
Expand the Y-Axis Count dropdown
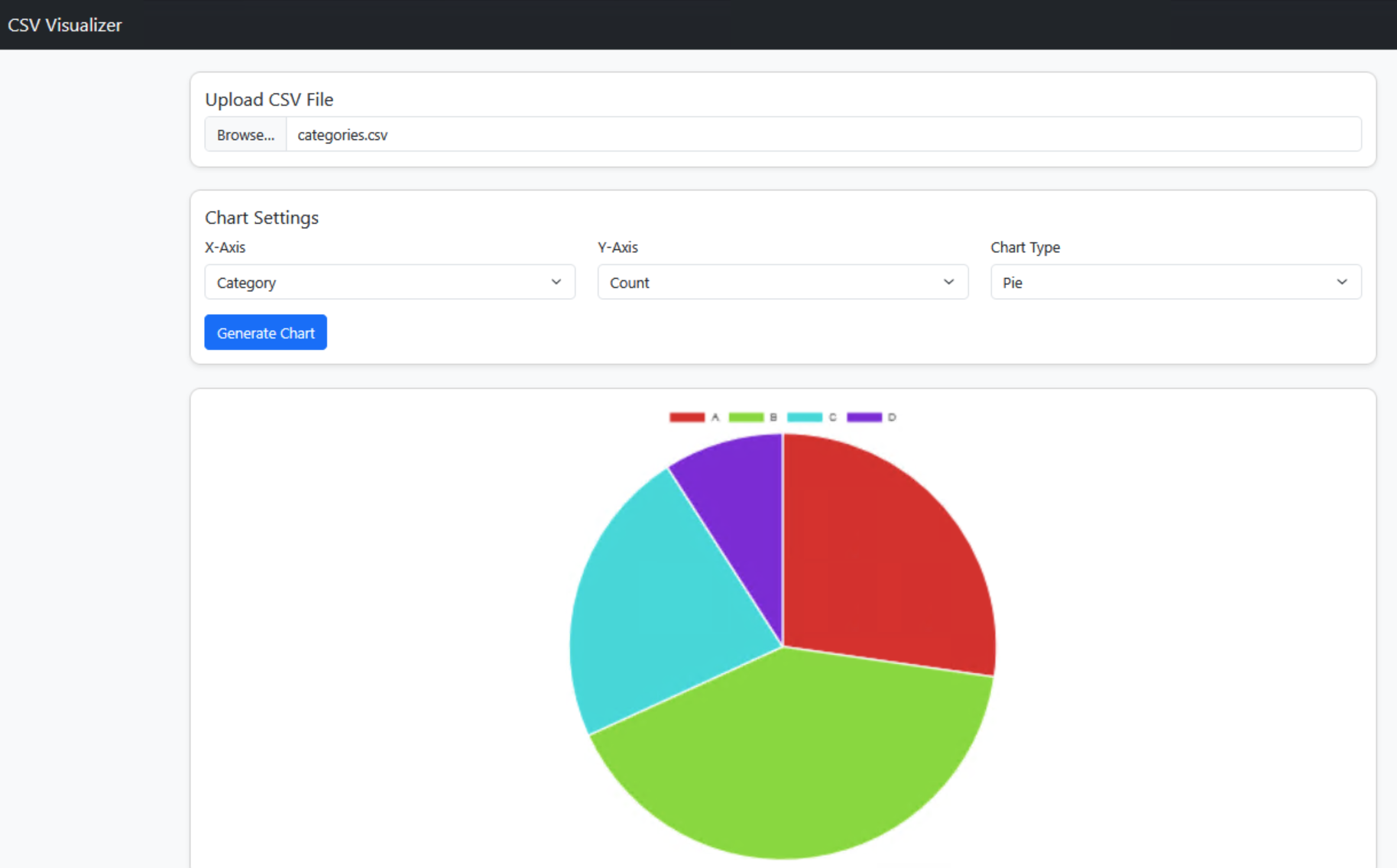tap(782, 282)
